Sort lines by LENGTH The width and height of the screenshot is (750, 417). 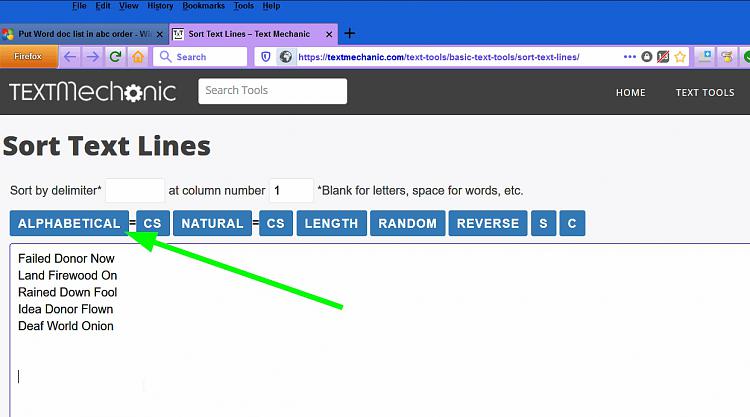pyautogui.click(x=331, y=223)
